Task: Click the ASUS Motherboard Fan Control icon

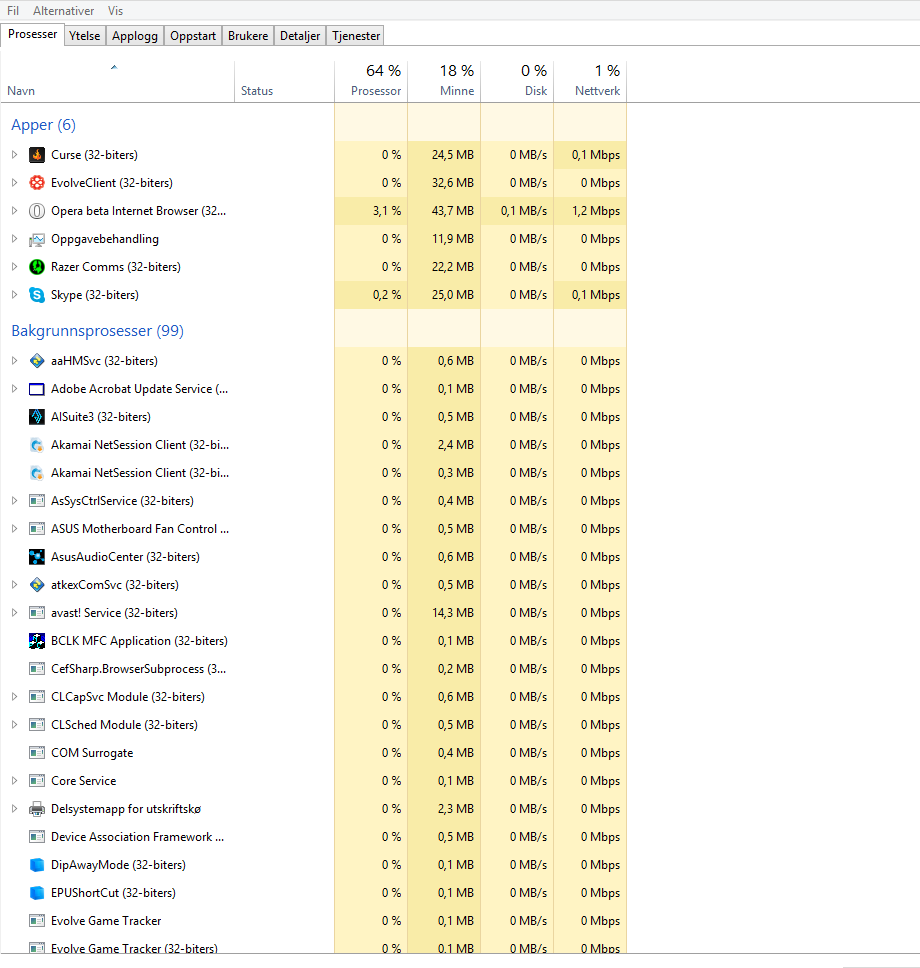Action: [x=37, y=529]
